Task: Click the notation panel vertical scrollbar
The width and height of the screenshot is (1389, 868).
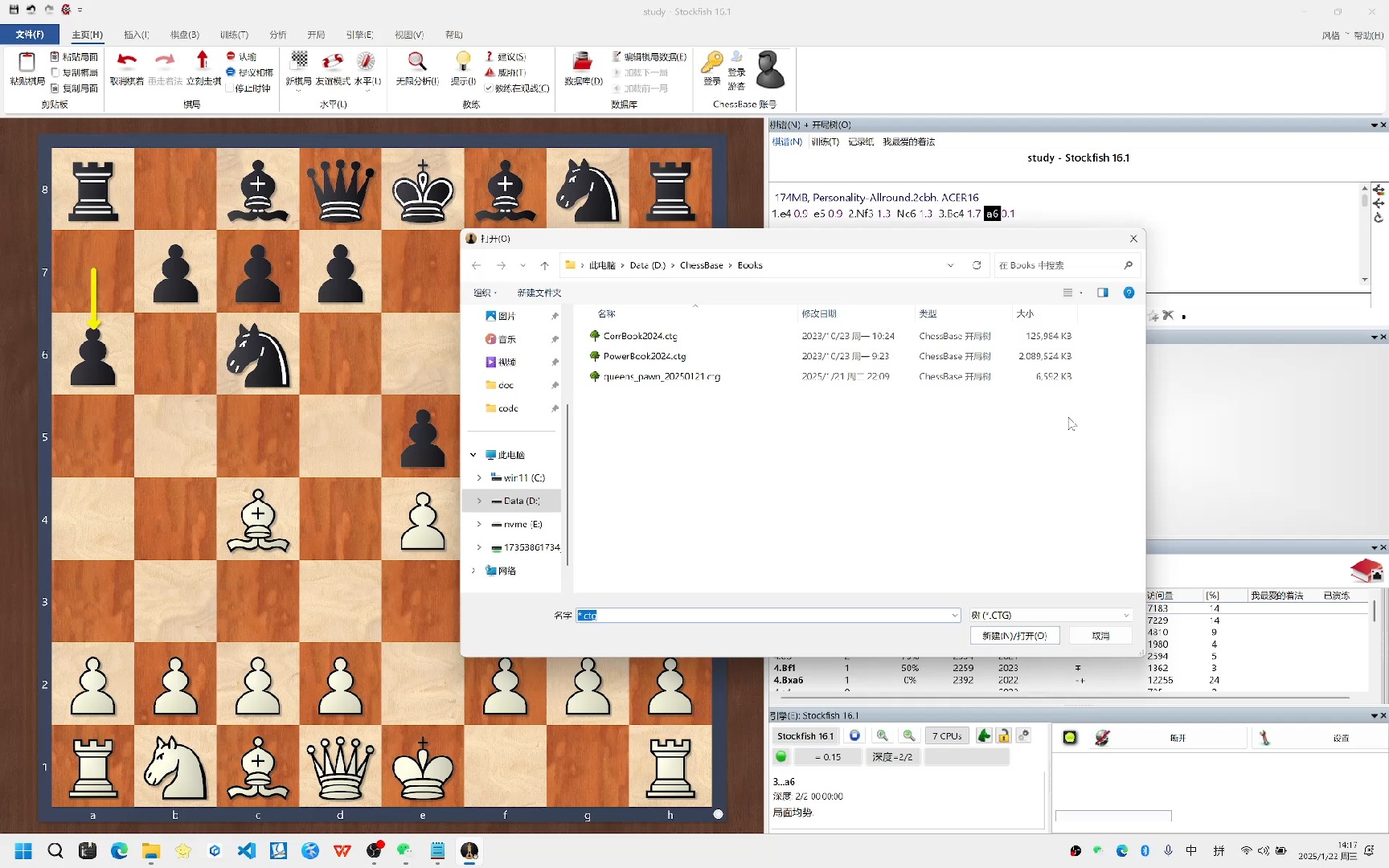Action: pos(1364,234)
